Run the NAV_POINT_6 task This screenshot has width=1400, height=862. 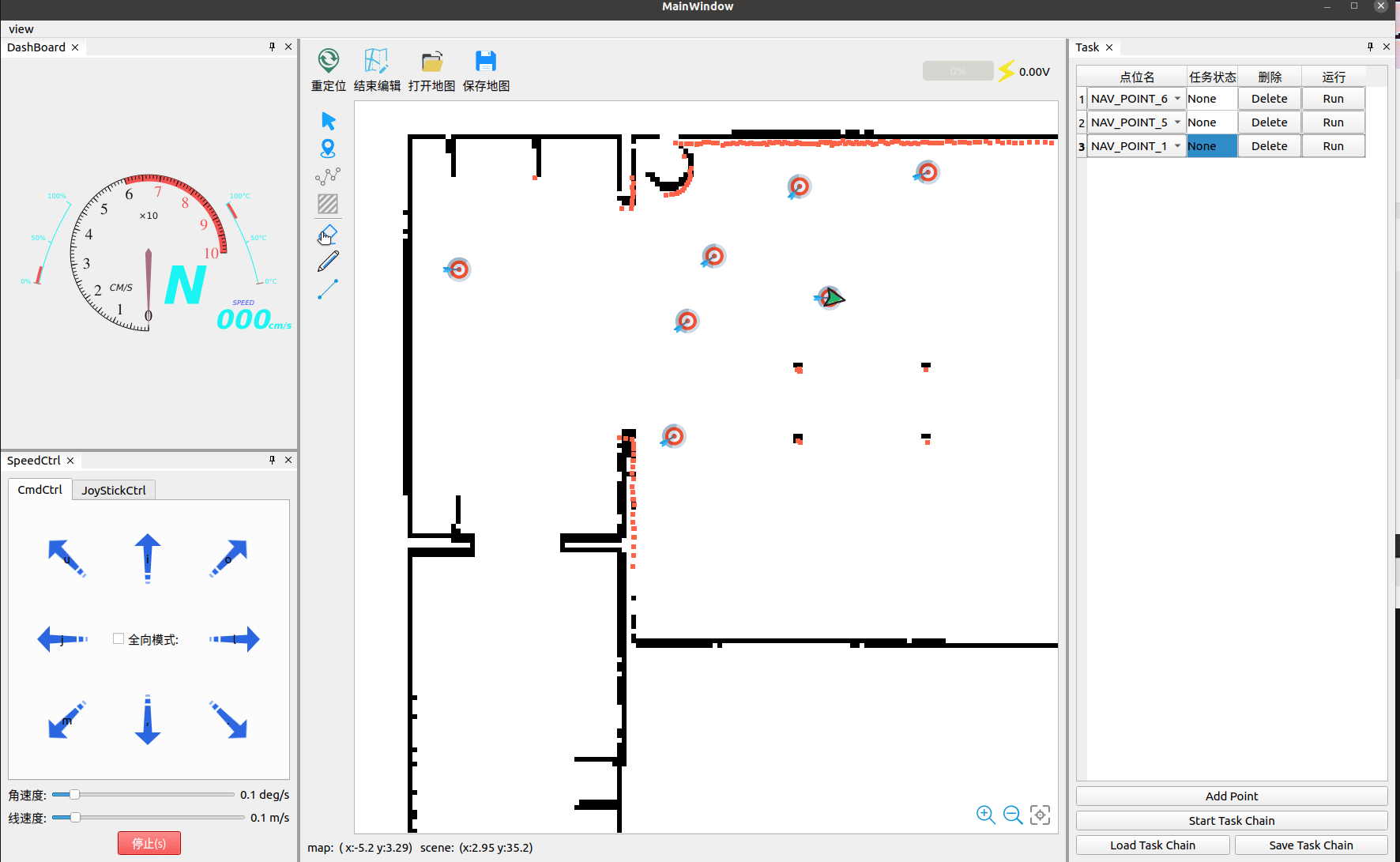pos(1333,98)
